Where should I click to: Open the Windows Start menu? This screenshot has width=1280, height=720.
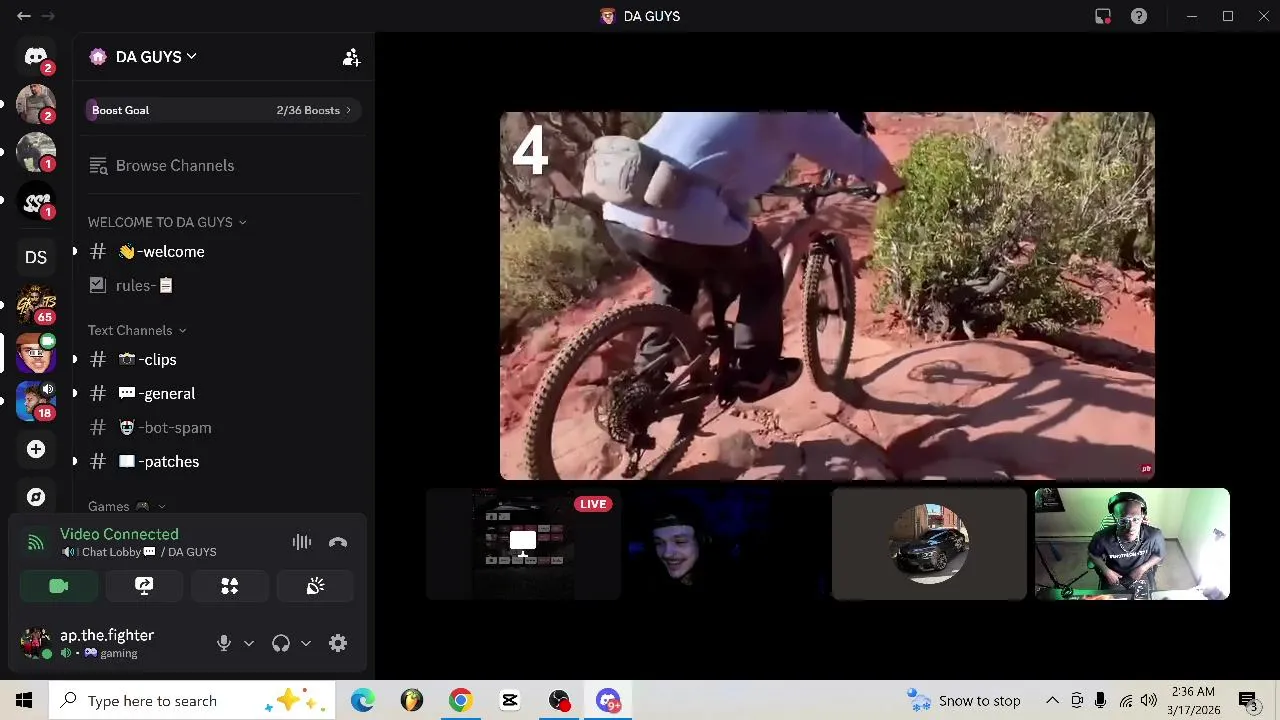[24, 700]
